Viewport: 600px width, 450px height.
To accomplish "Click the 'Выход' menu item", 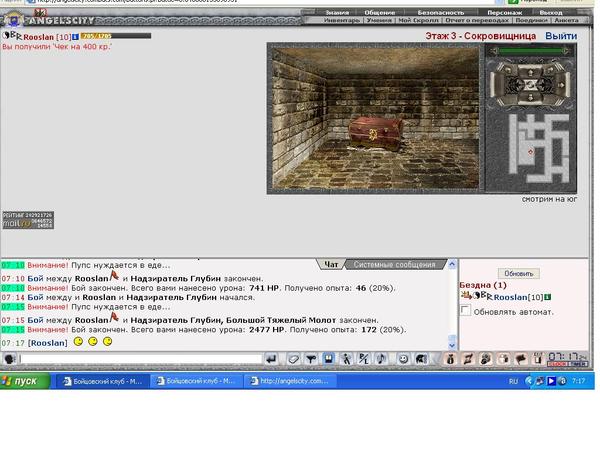I will pyautogui.click(x=551, y=13).
